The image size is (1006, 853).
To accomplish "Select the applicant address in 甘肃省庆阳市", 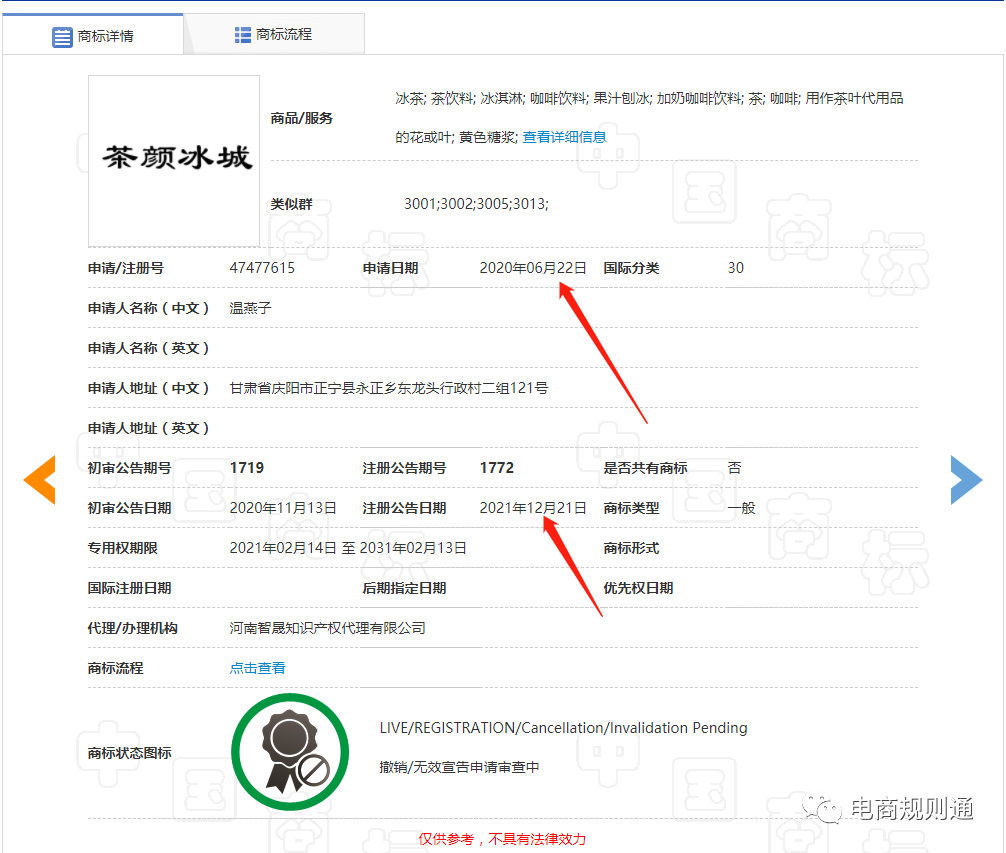I will point(388,388).
